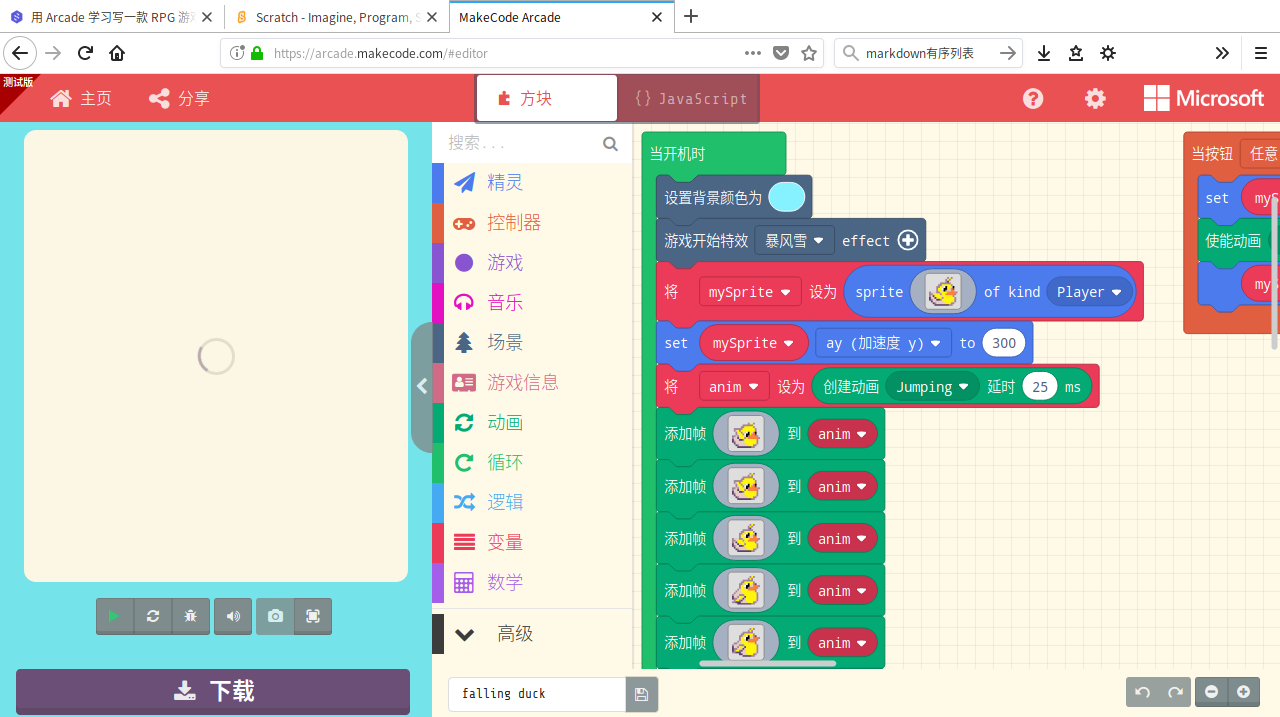Viewport: 1280px width, 717px height.
Task: Redo the block change
Action: click(1175, 692)
